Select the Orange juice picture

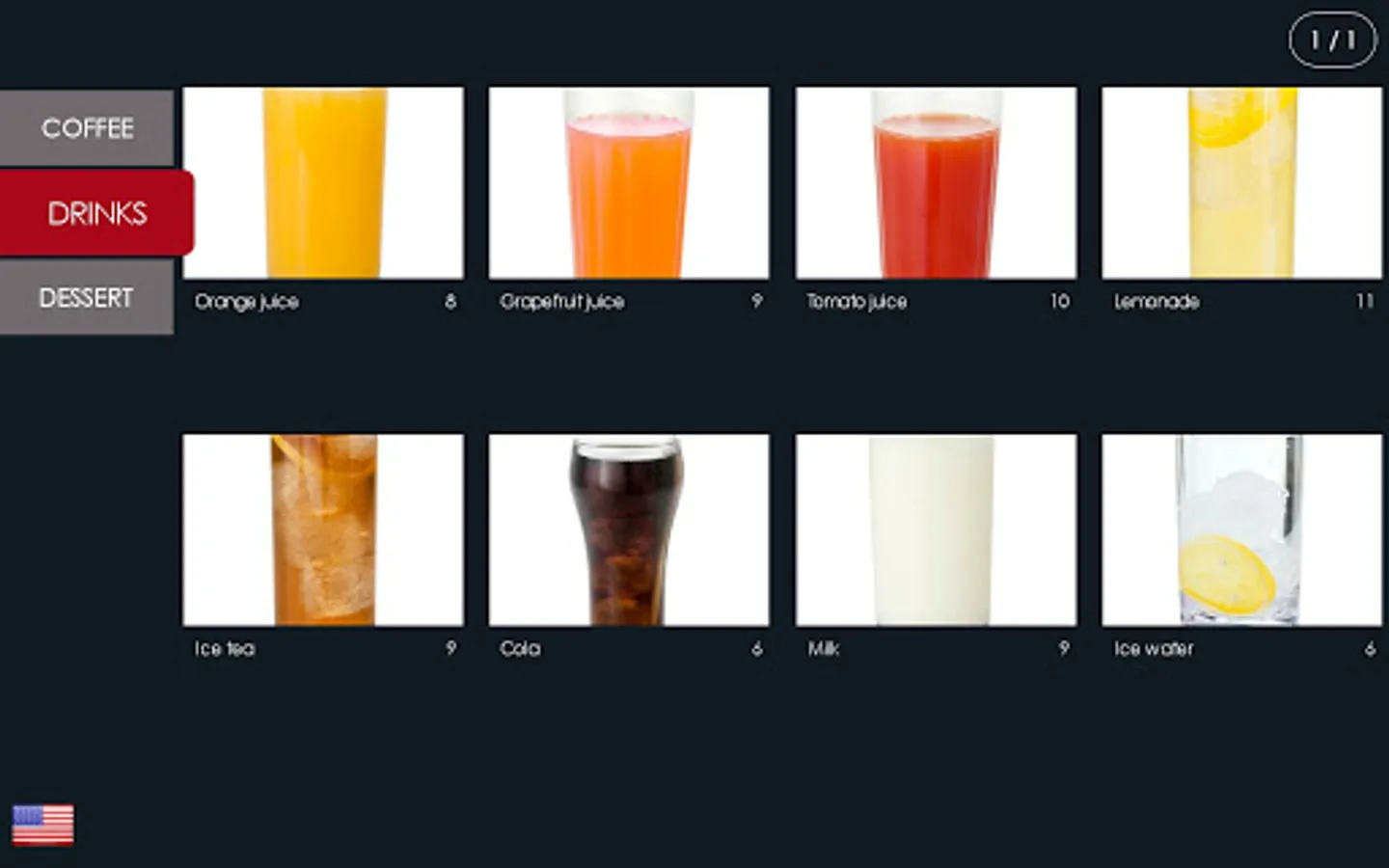tap(323, 183)
